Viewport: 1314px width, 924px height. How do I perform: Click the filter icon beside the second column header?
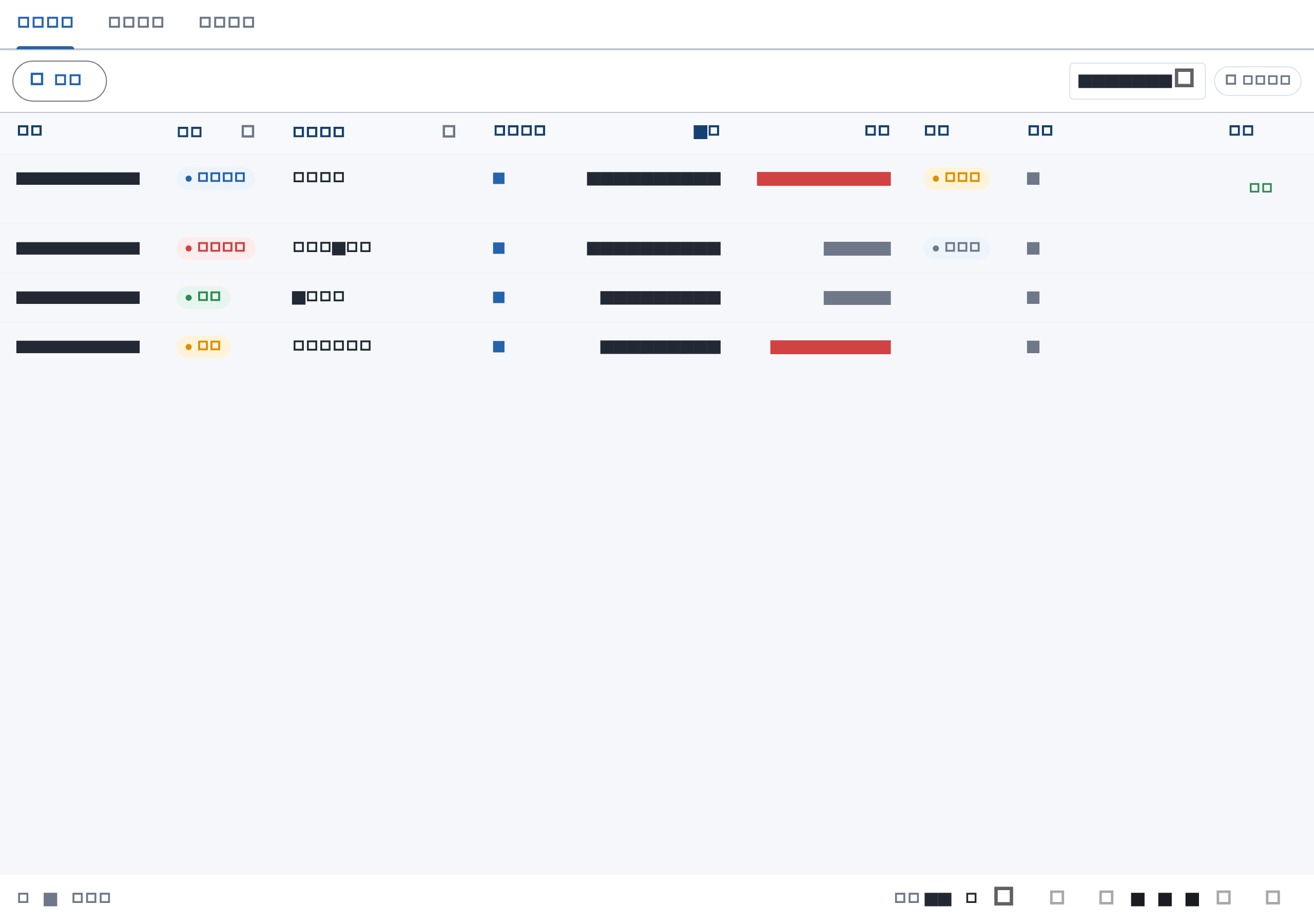click(x=248, y=132)
